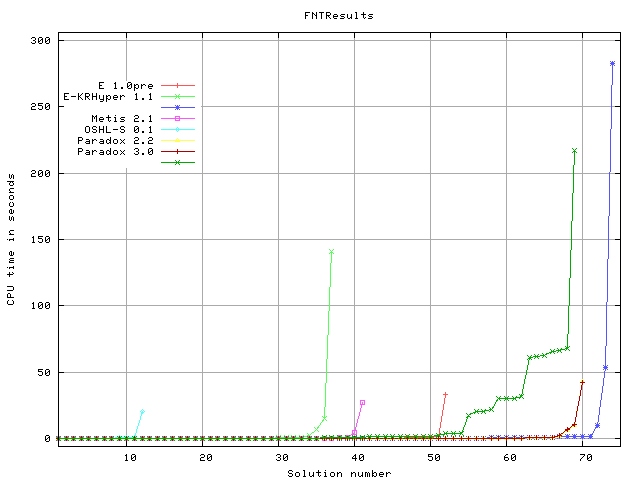Select the "E 1.0pre" legend label
640x480 pixels.
click(126, 86)
